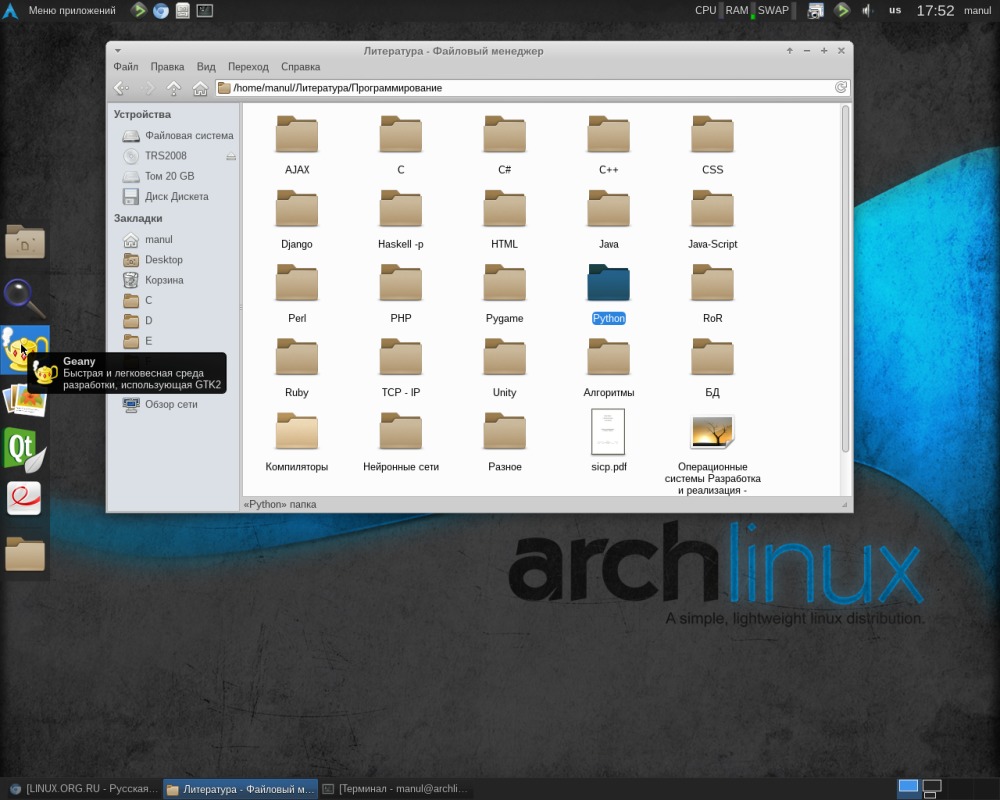
Task: Open the TRS2008 disc in sidebar
Action: coord(166,156)
